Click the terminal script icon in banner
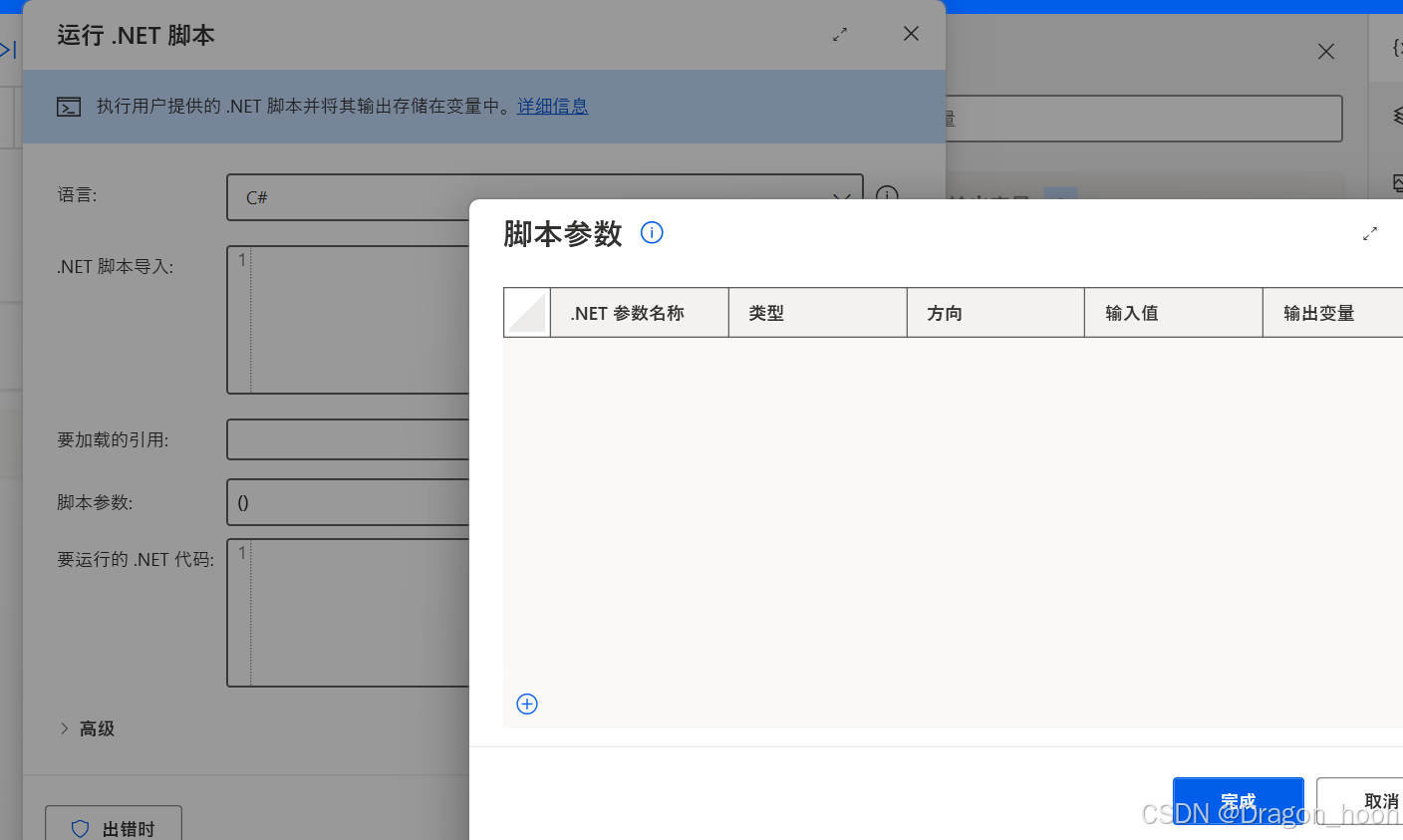This screenshot has height=840, width=1403. click(x=69, y=107)
